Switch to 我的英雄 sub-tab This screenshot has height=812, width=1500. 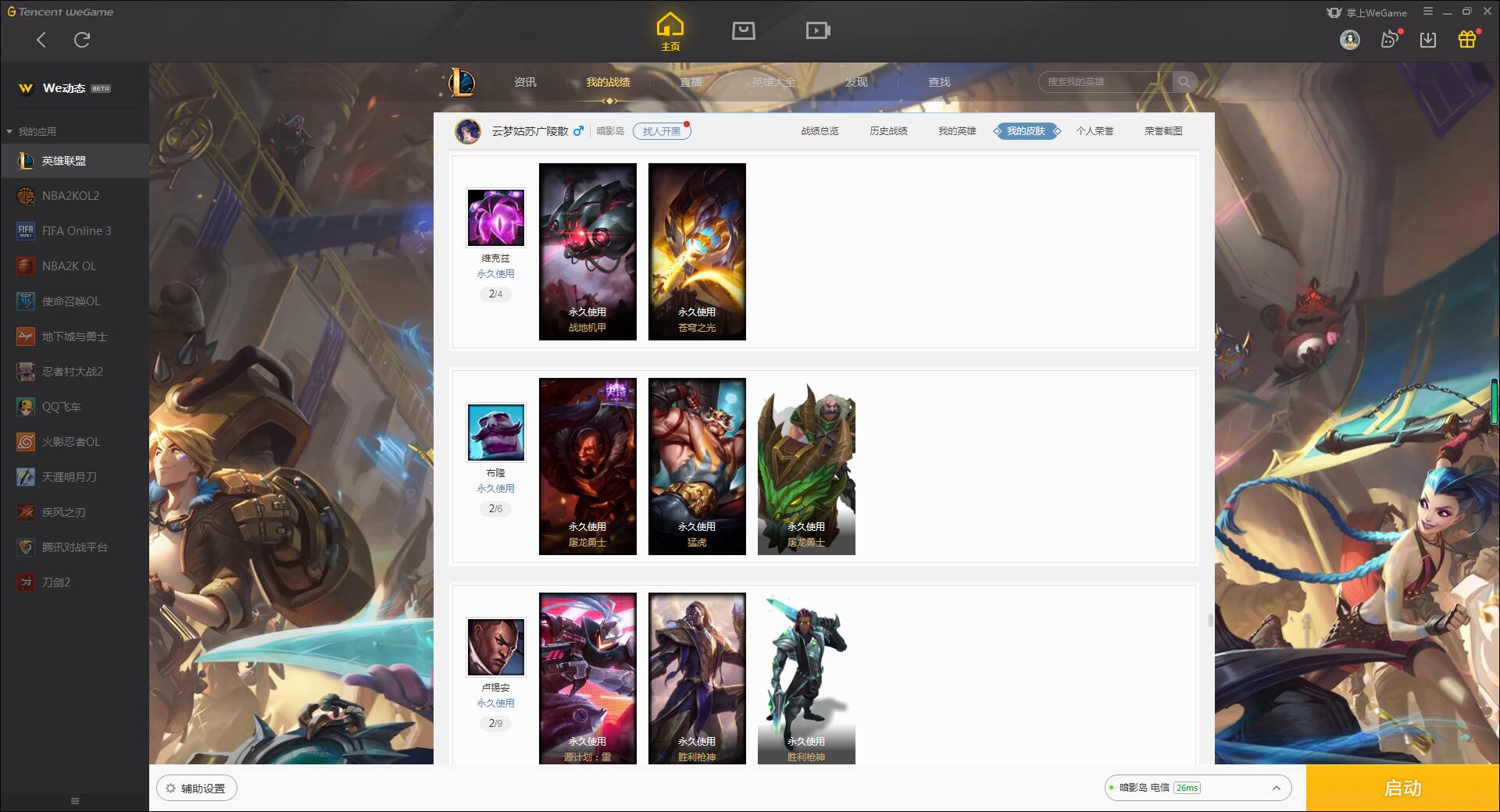(x=957, y=131)
